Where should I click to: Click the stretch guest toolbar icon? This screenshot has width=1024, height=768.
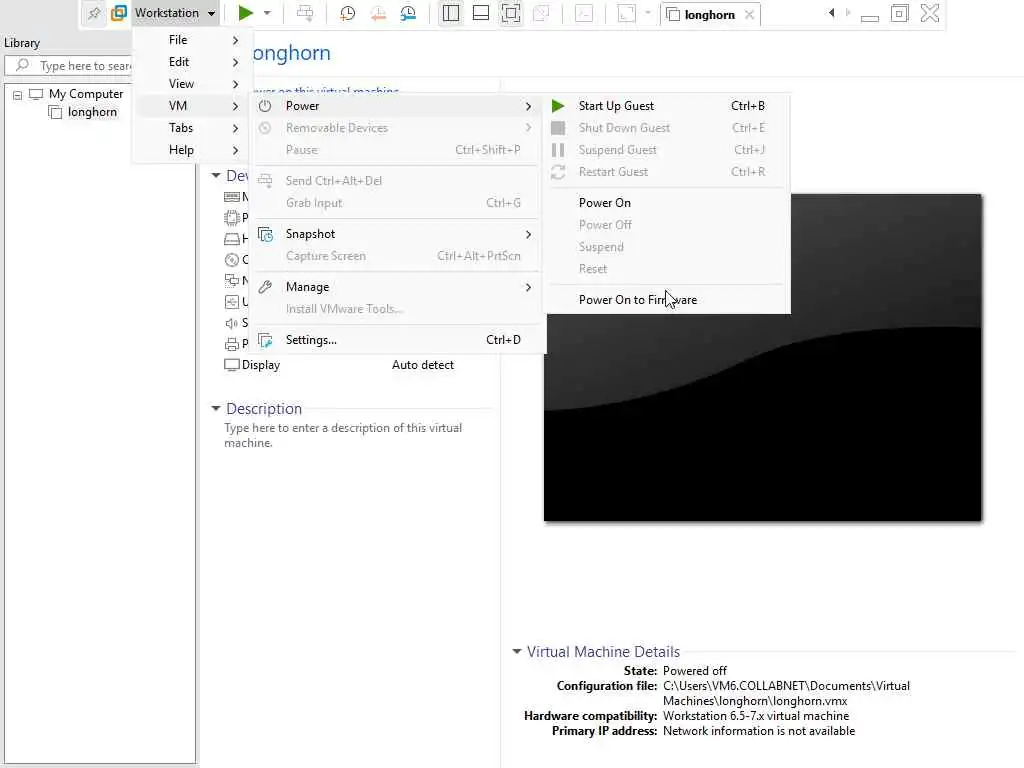coord(626,13)
